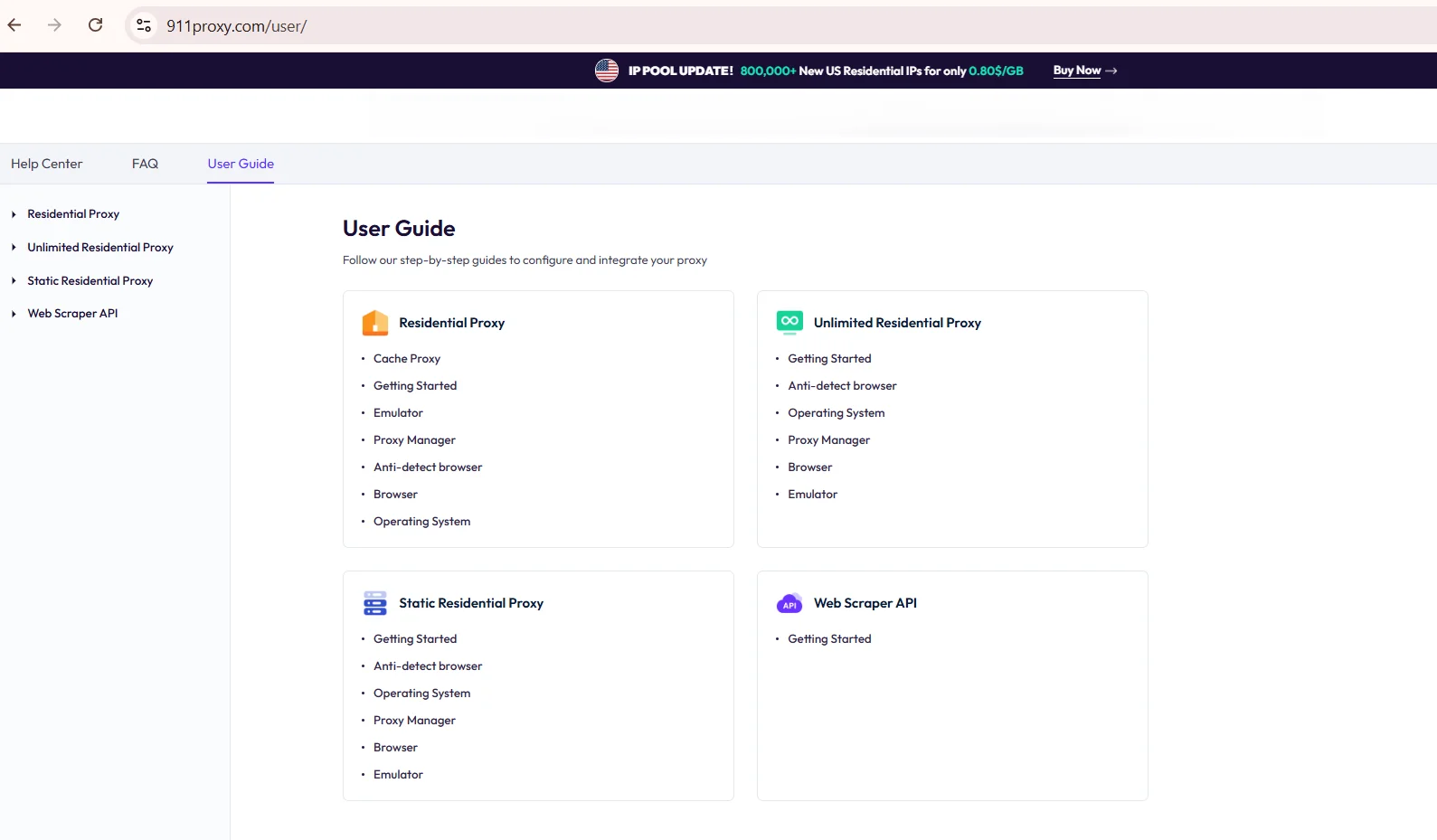This screenshot has height=840, width=1437.
Task: Expand Unlimited Residential Proxy in the sidebar
Action: point(14,248)
